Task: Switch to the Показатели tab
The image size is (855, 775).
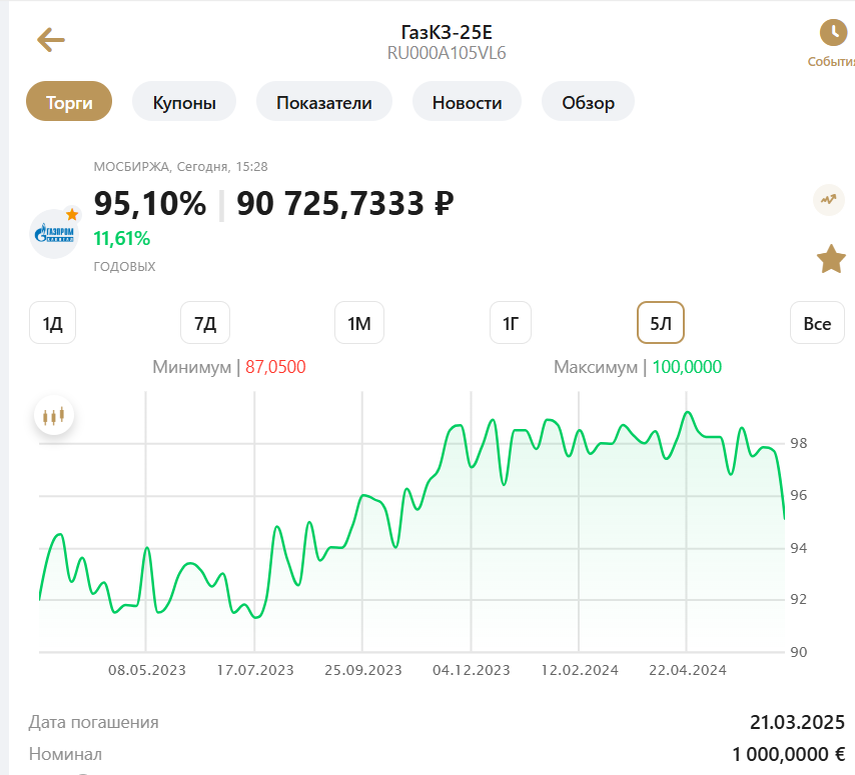Action: click(324, 102)
